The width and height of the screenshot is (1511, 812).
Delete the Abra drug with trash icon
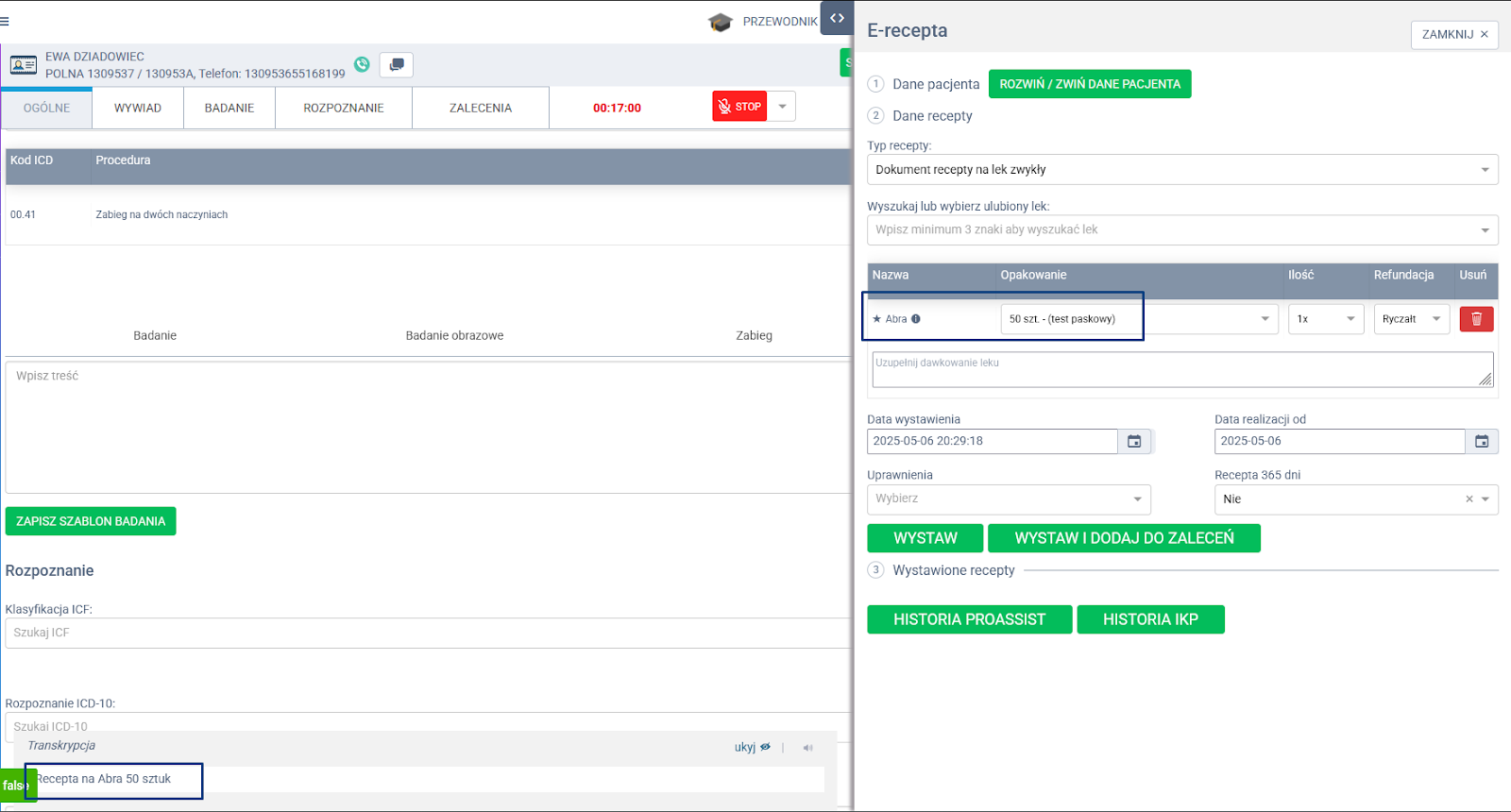[x=1476, y=319]
